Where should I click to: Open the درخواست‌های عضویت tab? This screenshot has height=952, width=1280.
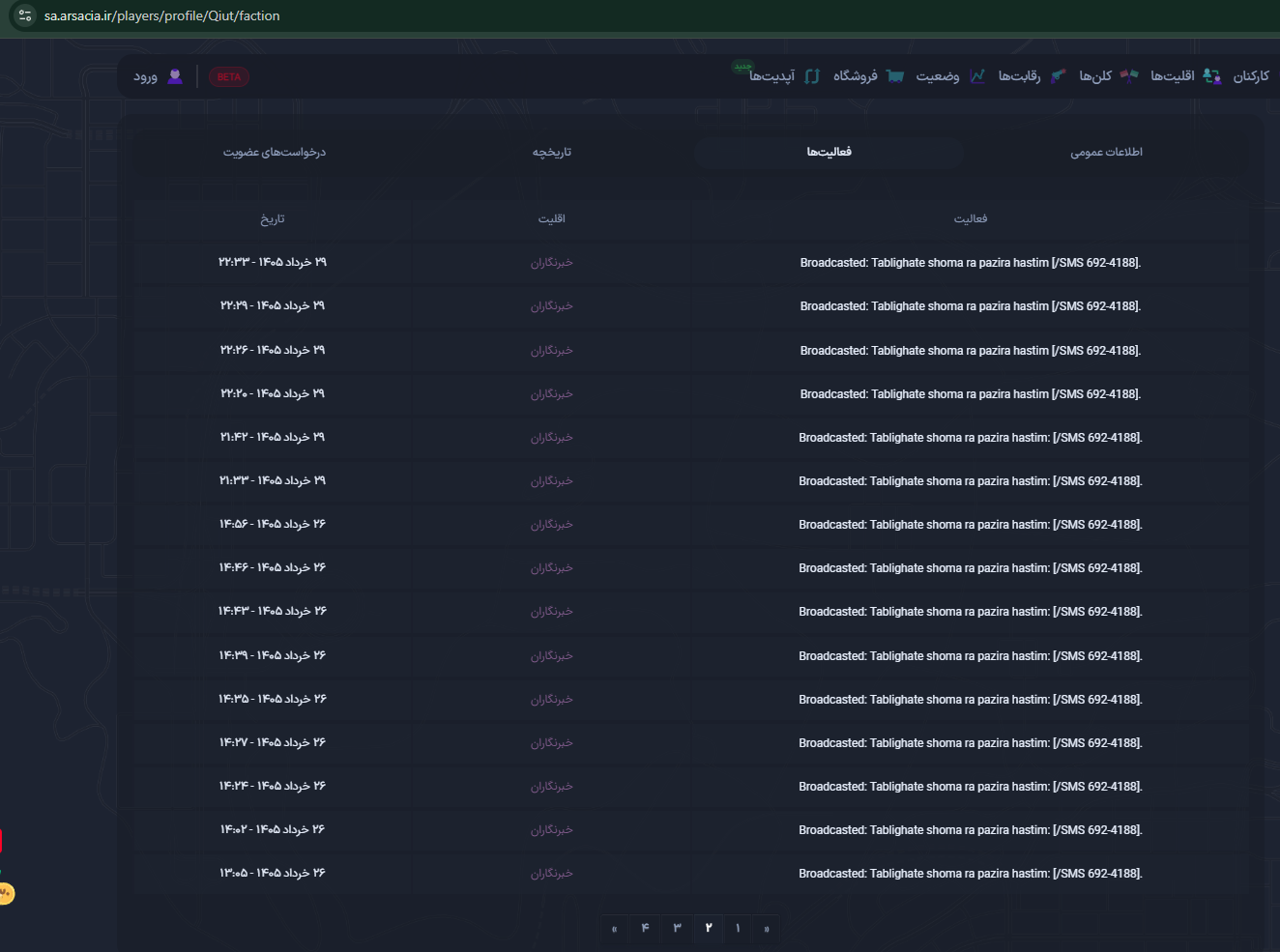tap(275, 152)
